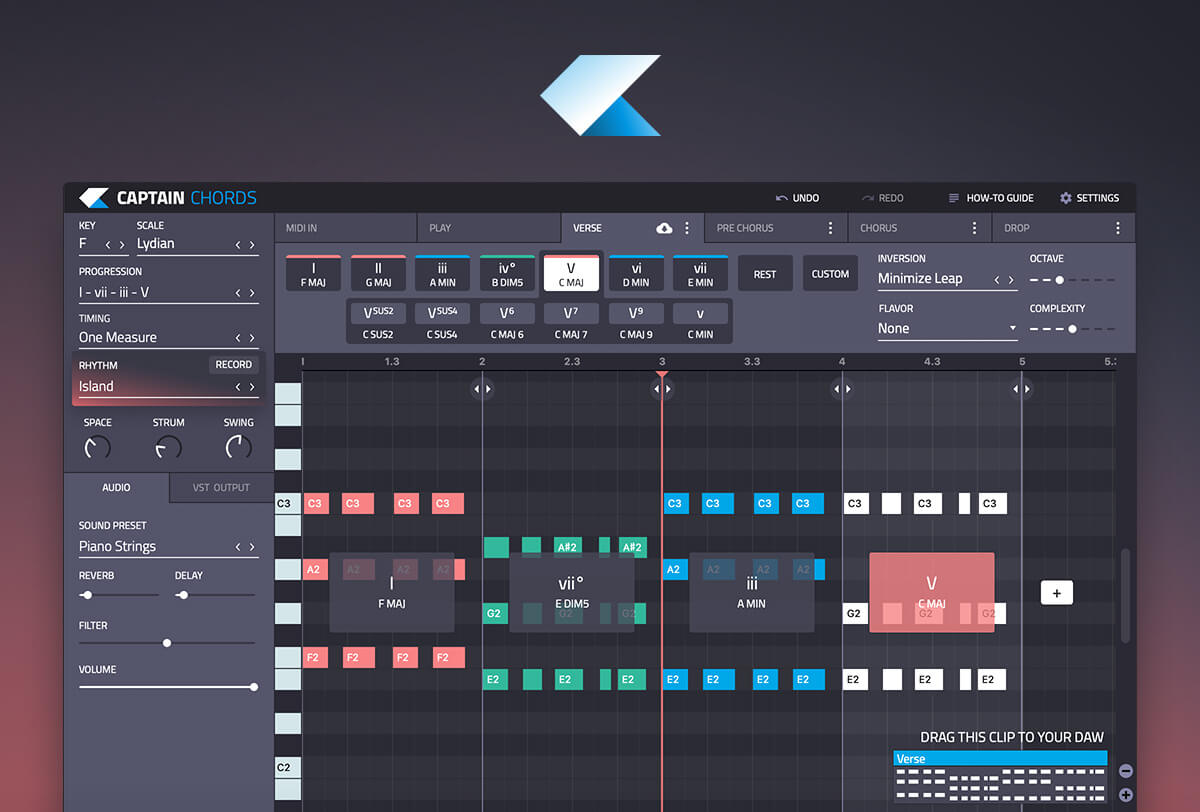
Task: Select the II G Maj chord button
Action: tap(378, 273)
